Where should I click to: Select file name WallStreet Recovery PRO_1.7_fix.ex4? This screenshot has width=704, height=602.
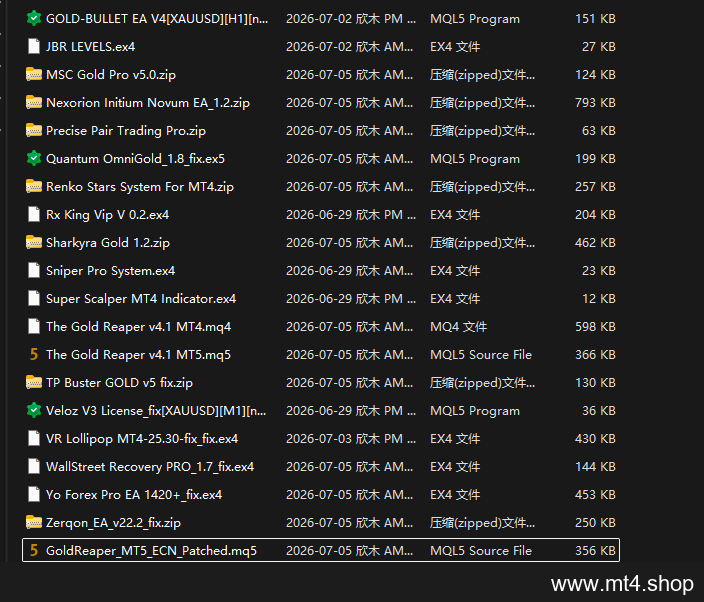tap(150, 467)
